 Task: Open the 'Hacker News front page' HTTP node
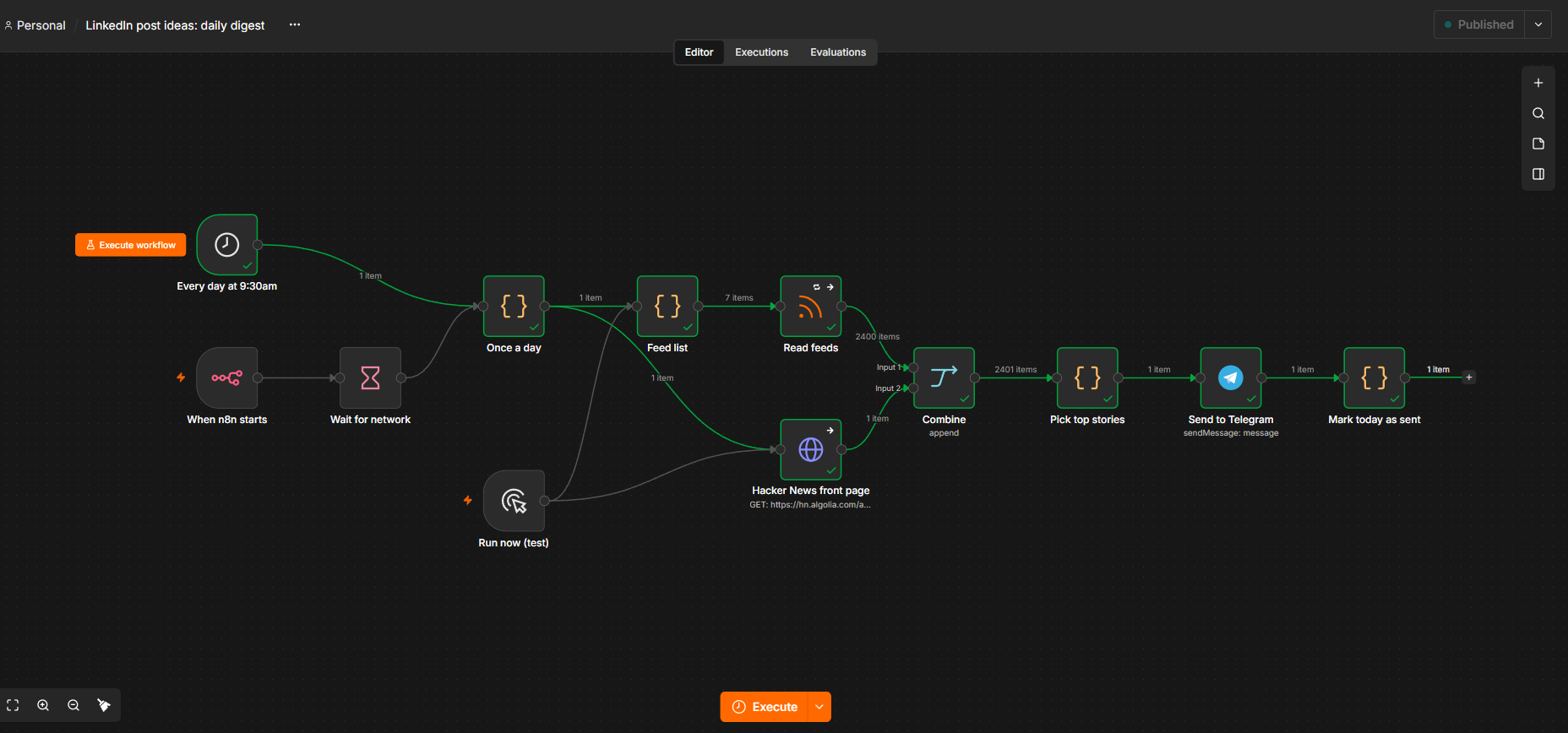811,449
